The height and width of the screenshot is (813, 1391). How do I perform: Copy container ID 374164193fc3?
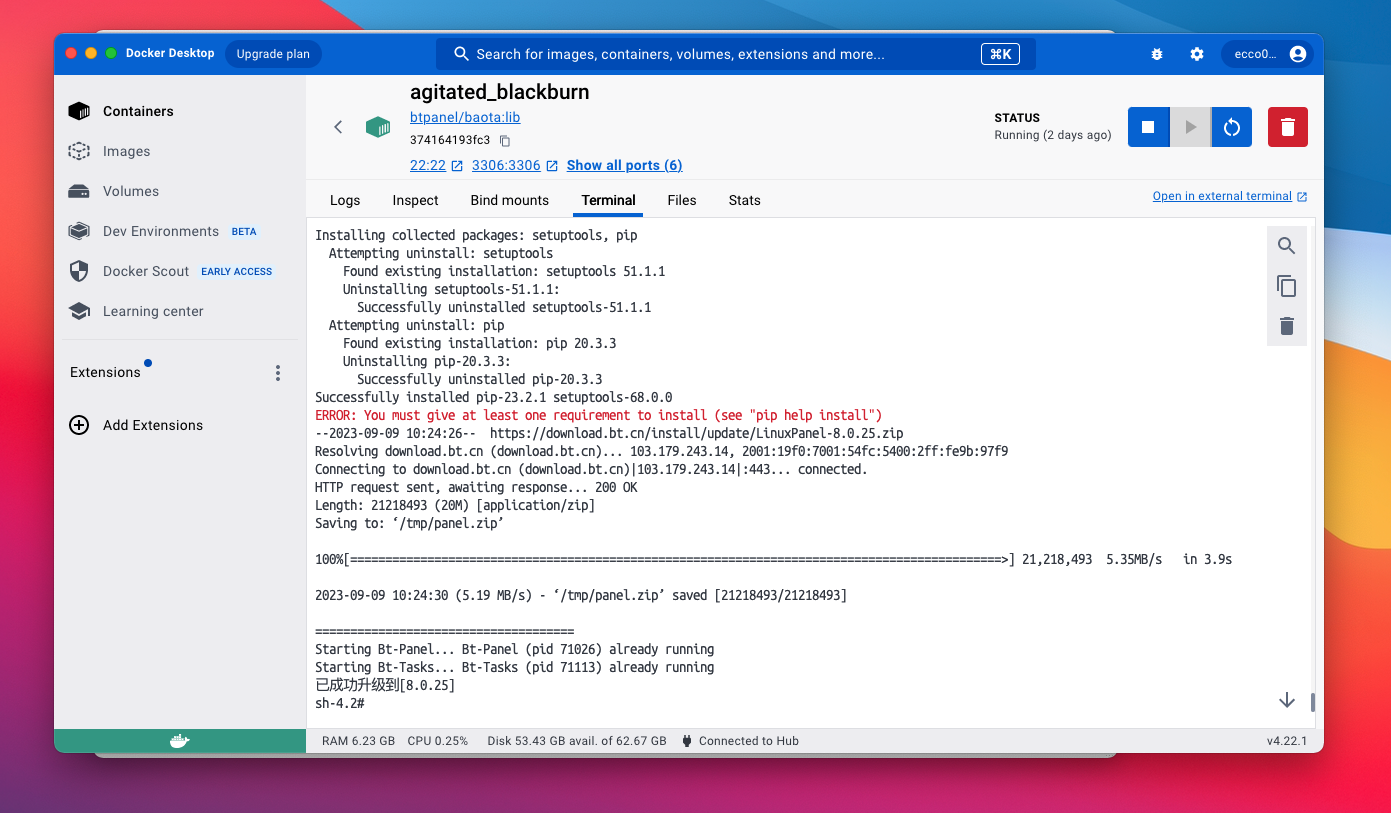[x=505, y=141]
